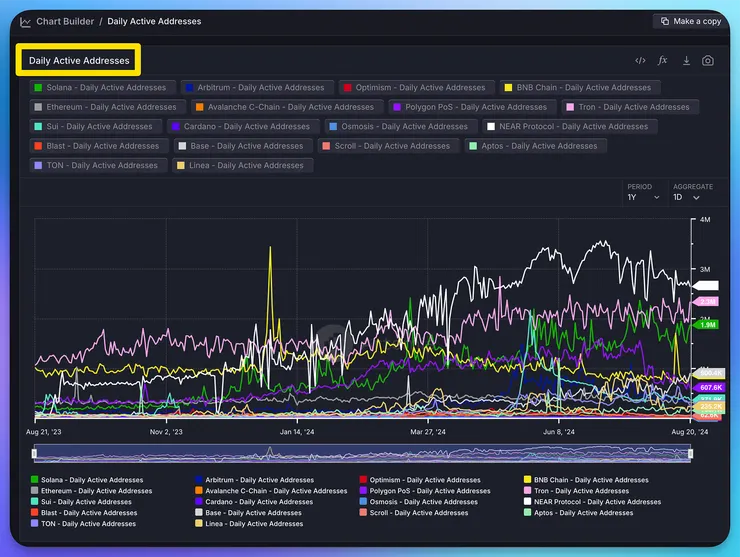This screenshot has width=740, height=557.
Task: Toggle the BNB Chain series chip
Action: point(580,87)
